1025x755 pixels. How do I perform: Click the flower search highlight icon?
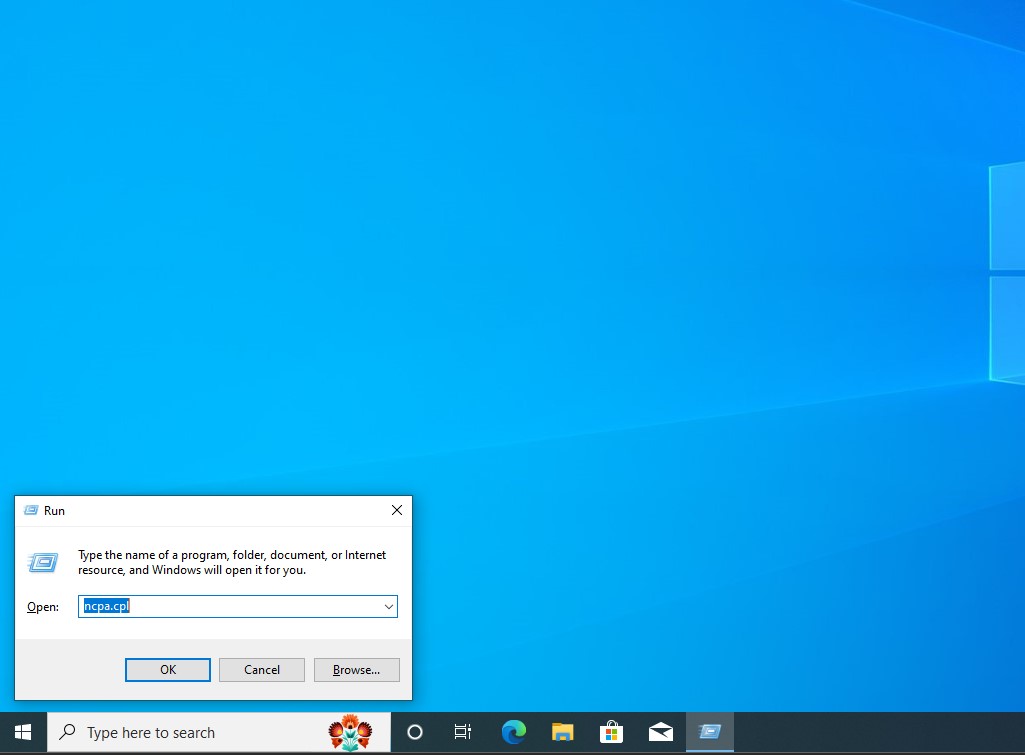[x=350, y=732]
